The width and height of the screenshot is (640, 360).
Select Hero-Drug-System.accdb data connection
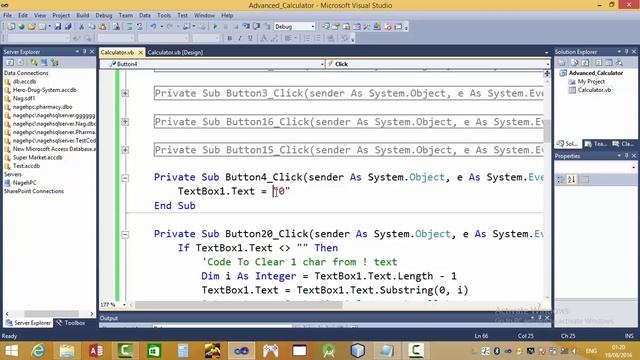point(44,90)
